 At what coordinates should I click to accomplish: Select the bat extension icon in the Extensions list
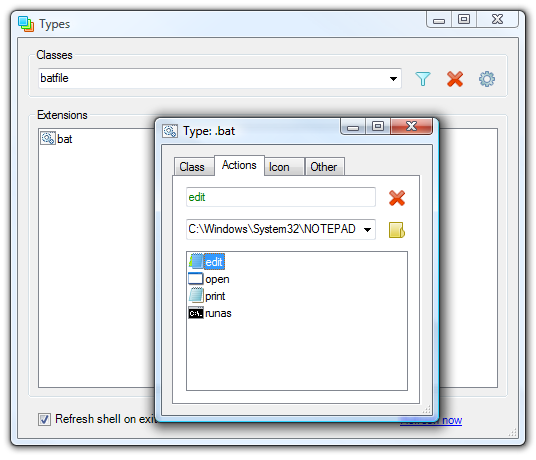[x=48, y=138]
